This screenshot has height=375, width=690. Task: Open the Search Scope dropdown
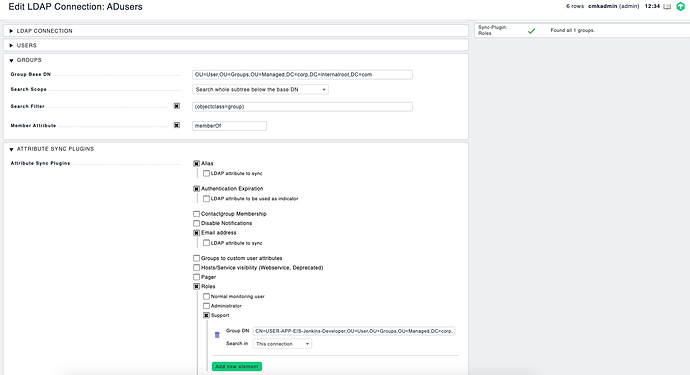pyautogui.click(x=261, y=89)
